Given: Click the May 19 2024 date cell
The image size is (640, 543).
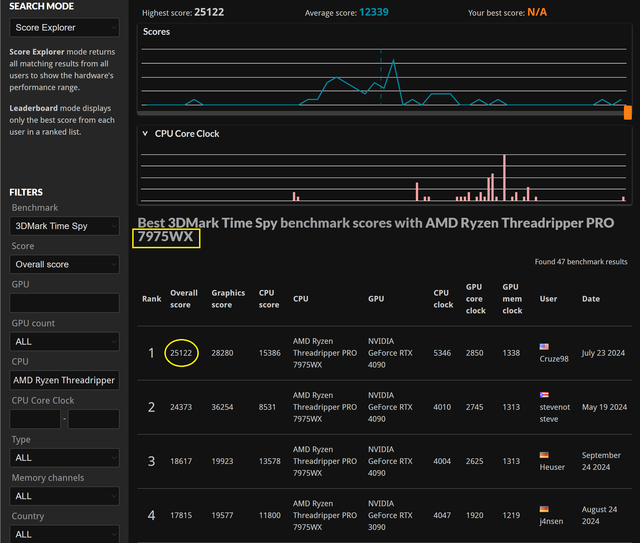Looking at the screenshot, I should 604,407.
